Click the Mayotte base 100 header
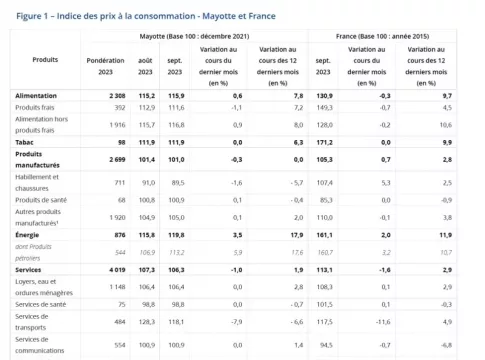 pyautogui.click(x=194, y=36)
